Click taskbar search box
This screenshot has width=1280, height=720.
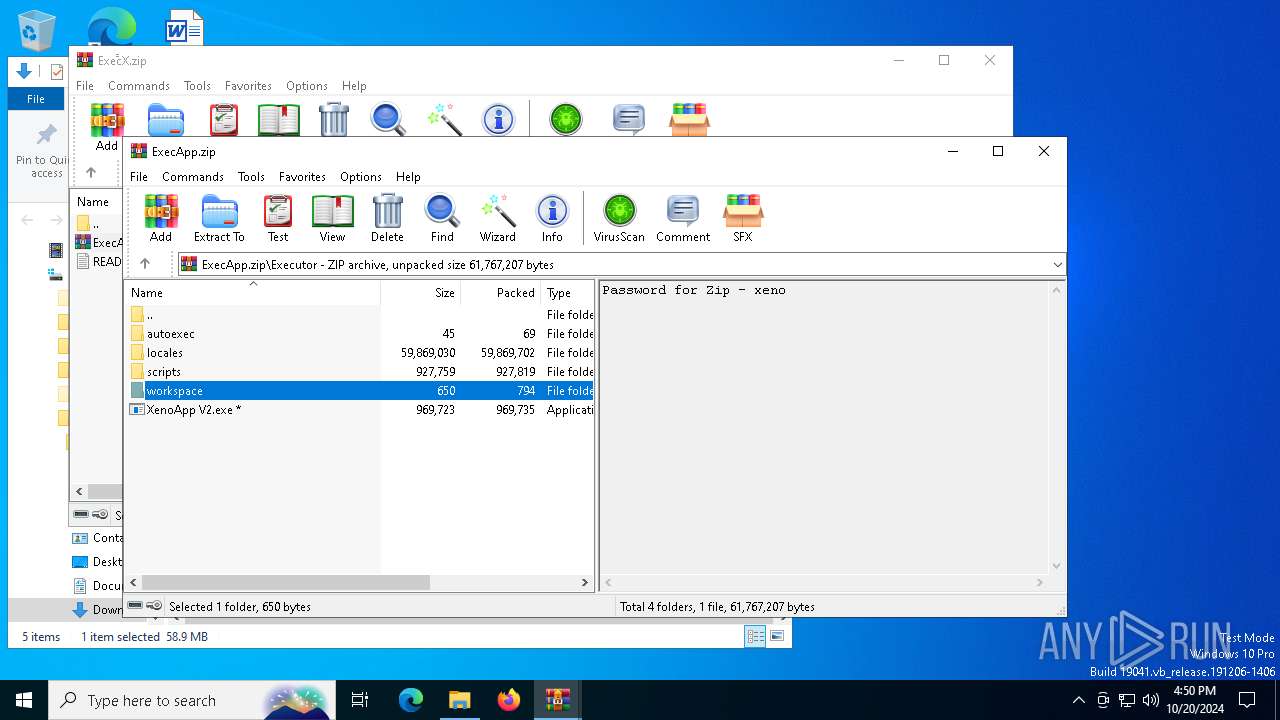(192, 700)
